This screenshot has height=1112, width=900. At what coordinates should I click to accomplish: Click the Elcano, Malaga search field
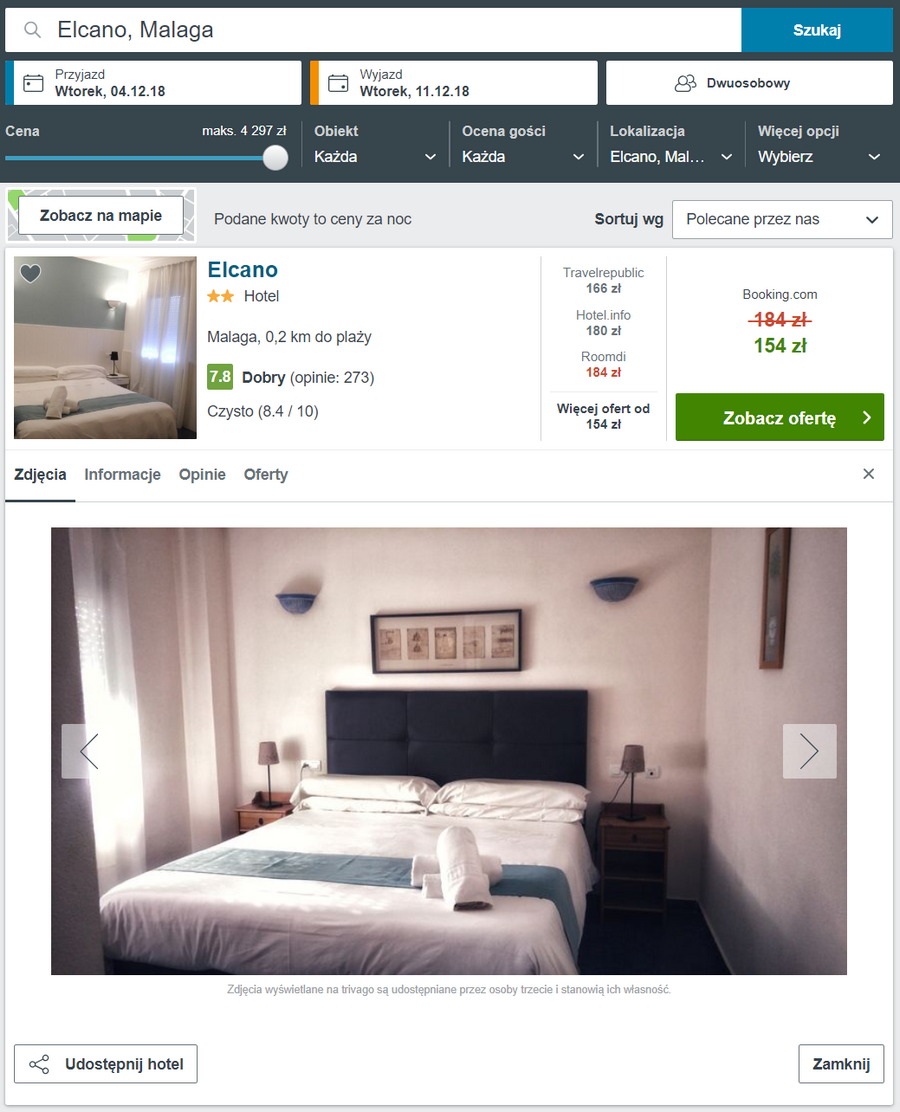tap(373, 30)
